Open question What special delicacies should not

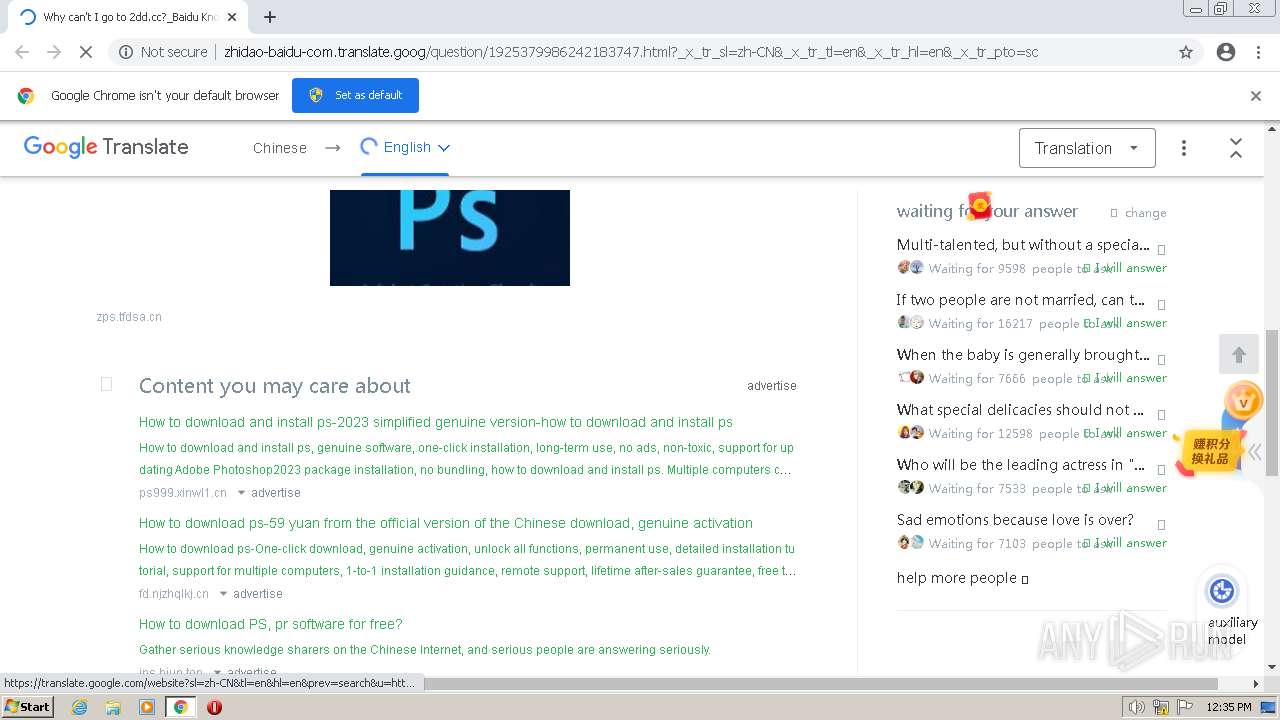1020,410
